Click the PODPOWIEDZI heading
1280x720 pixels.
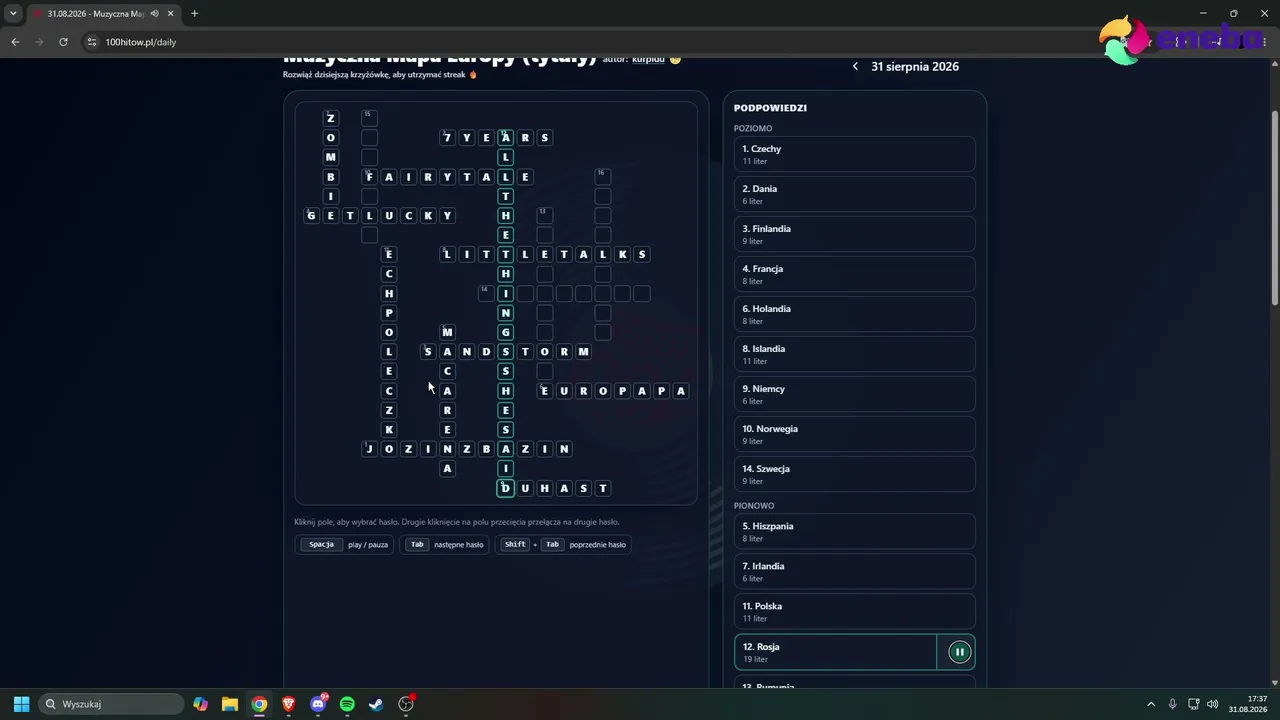pyautogui.click(x=770, y=108)
